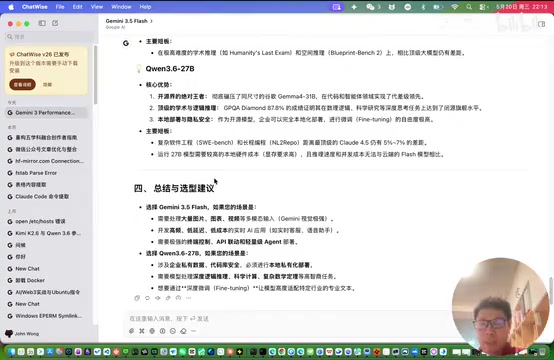Click the WeChat menu bar icon
The width and height of the screenshot is (554, 360).
[x=370, y=7]
